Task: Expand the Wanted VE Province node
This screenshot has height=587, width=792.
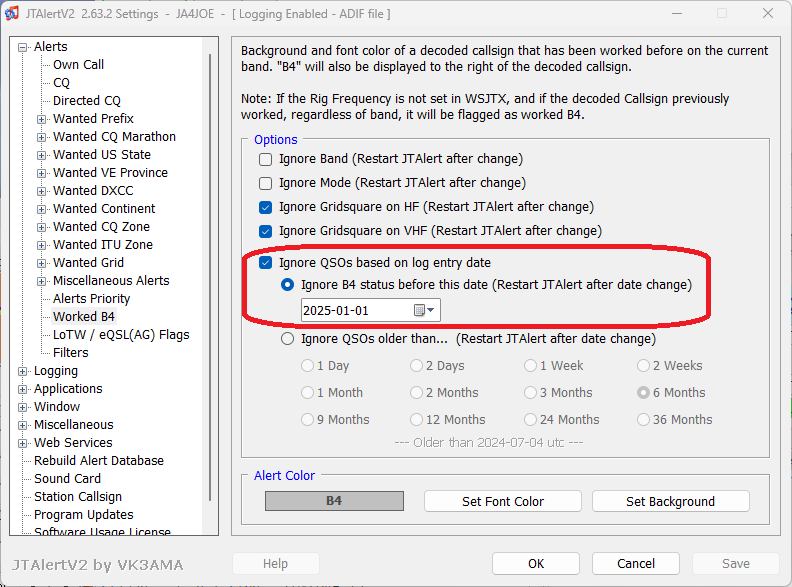Action: tap(41, 173)
